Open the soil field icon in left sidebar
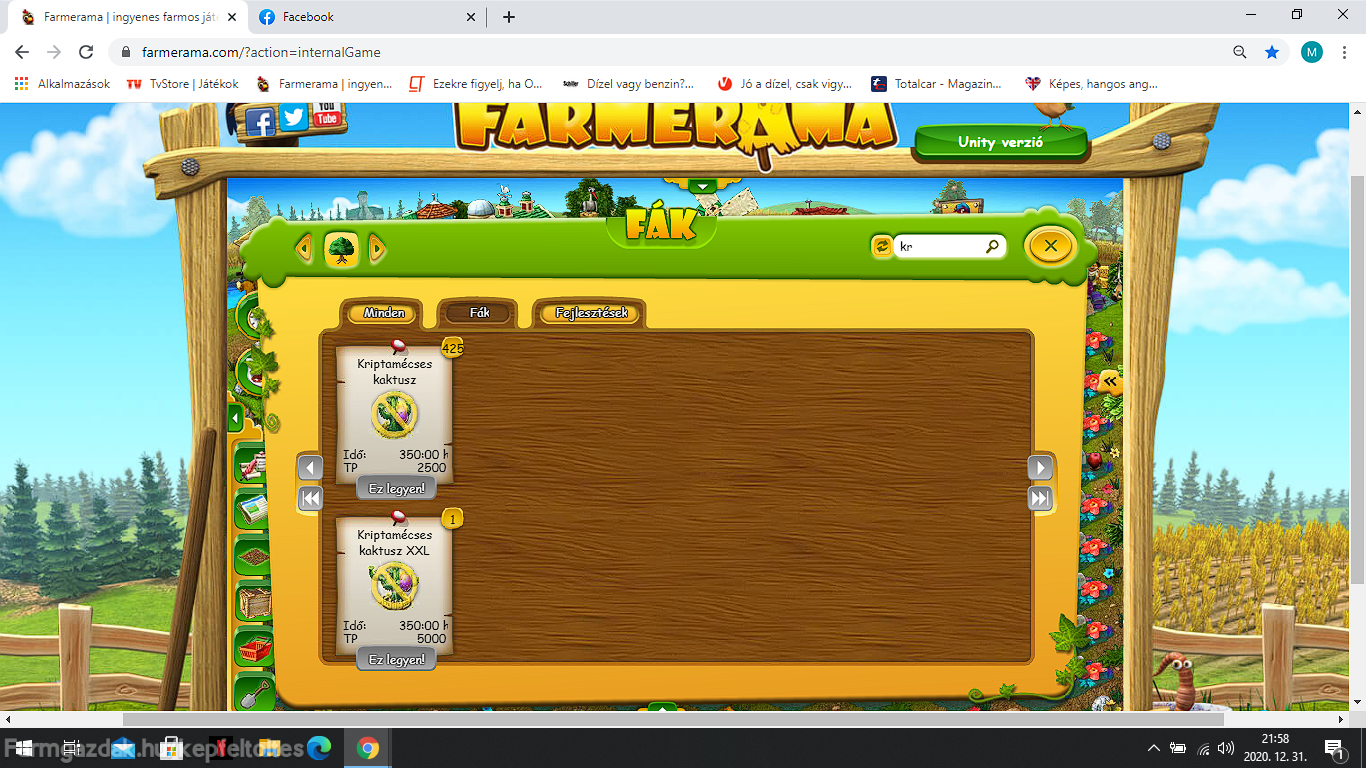This screenshot has width=1366, height=768. (254, 556)
